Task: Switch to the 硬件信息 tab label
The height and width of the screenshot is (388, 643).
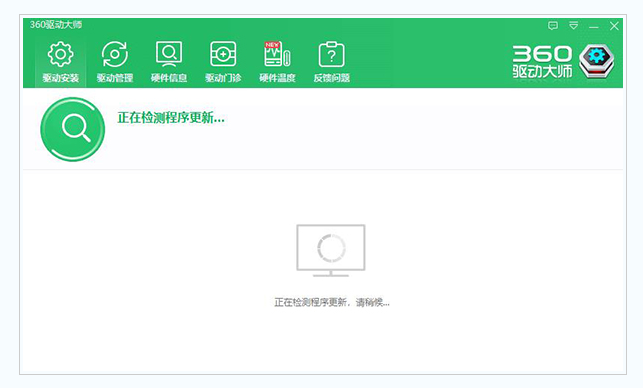Action: [169, 78]
